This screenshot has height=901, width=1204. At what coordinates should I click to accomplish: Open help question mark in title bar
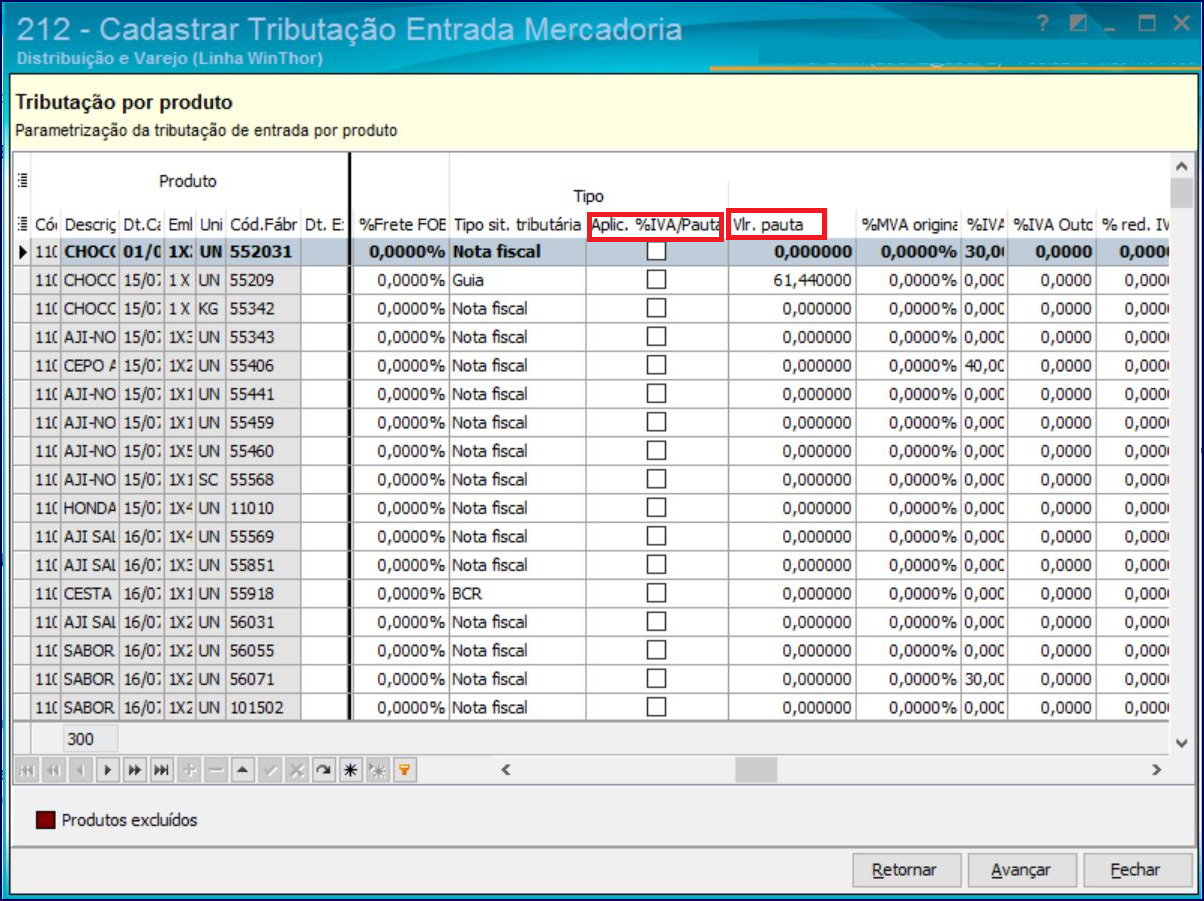coord(1043,24)
